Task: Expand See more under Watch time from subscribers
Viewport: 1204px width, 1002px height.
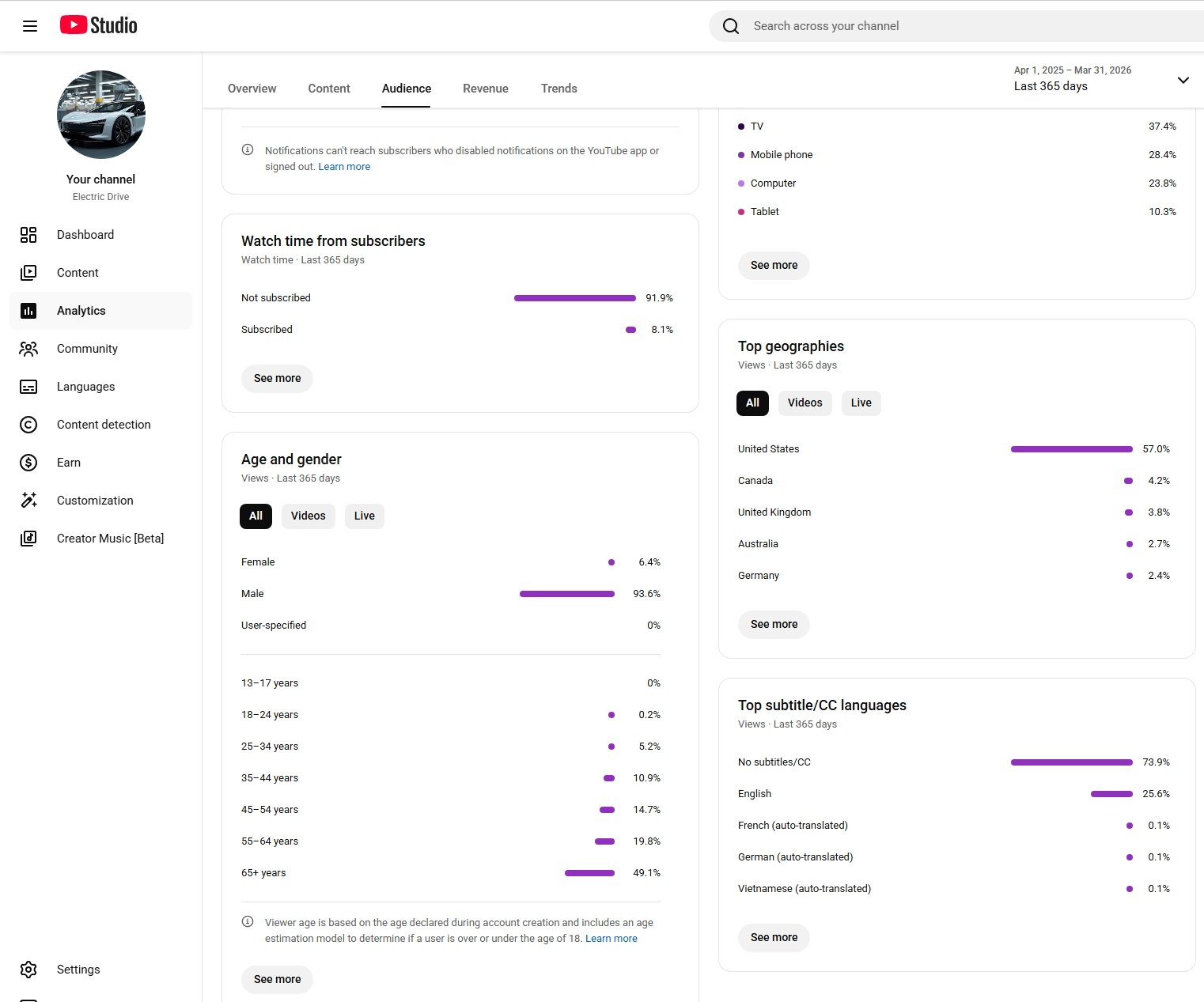Action: (277, 378)
